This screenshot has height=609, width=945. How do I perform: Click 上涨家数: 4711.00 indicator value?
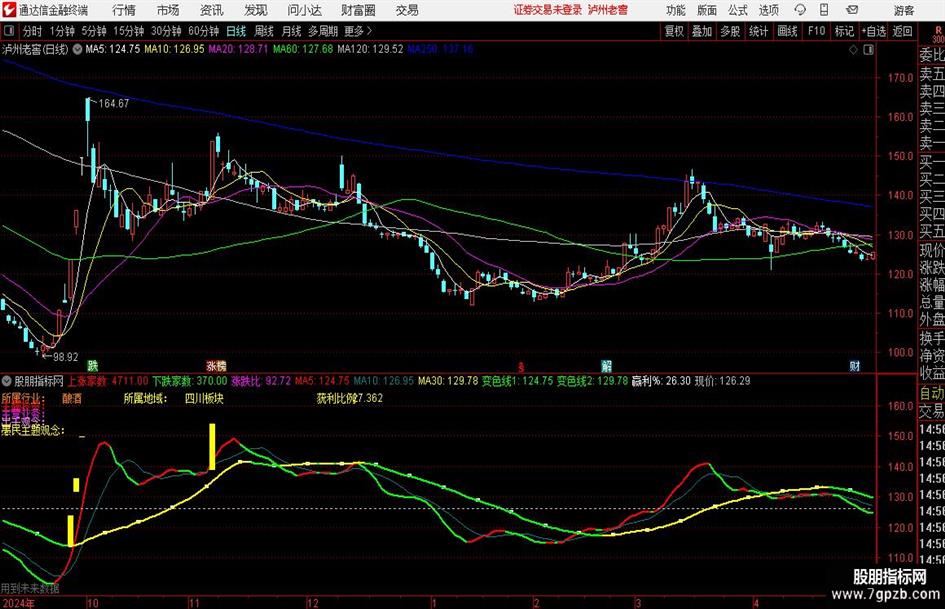click(107, 381)
